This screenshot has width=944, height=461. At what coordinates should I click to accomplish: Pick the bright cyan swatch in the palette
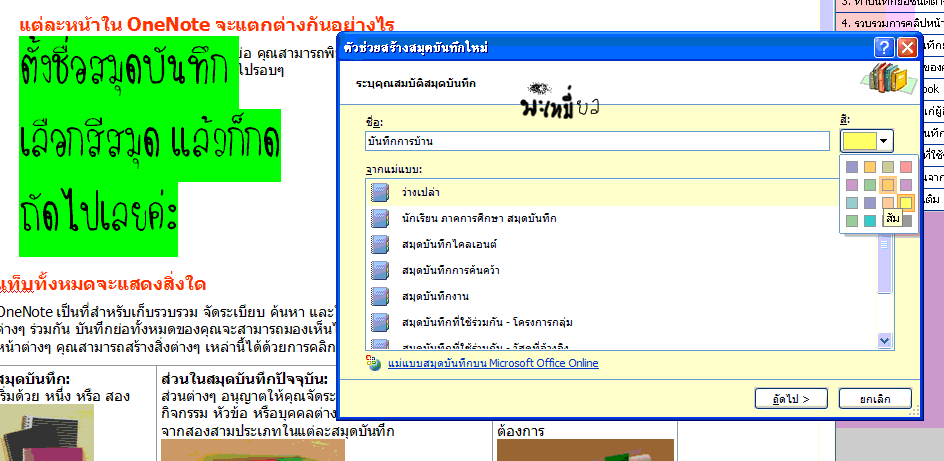pos(870,221)
